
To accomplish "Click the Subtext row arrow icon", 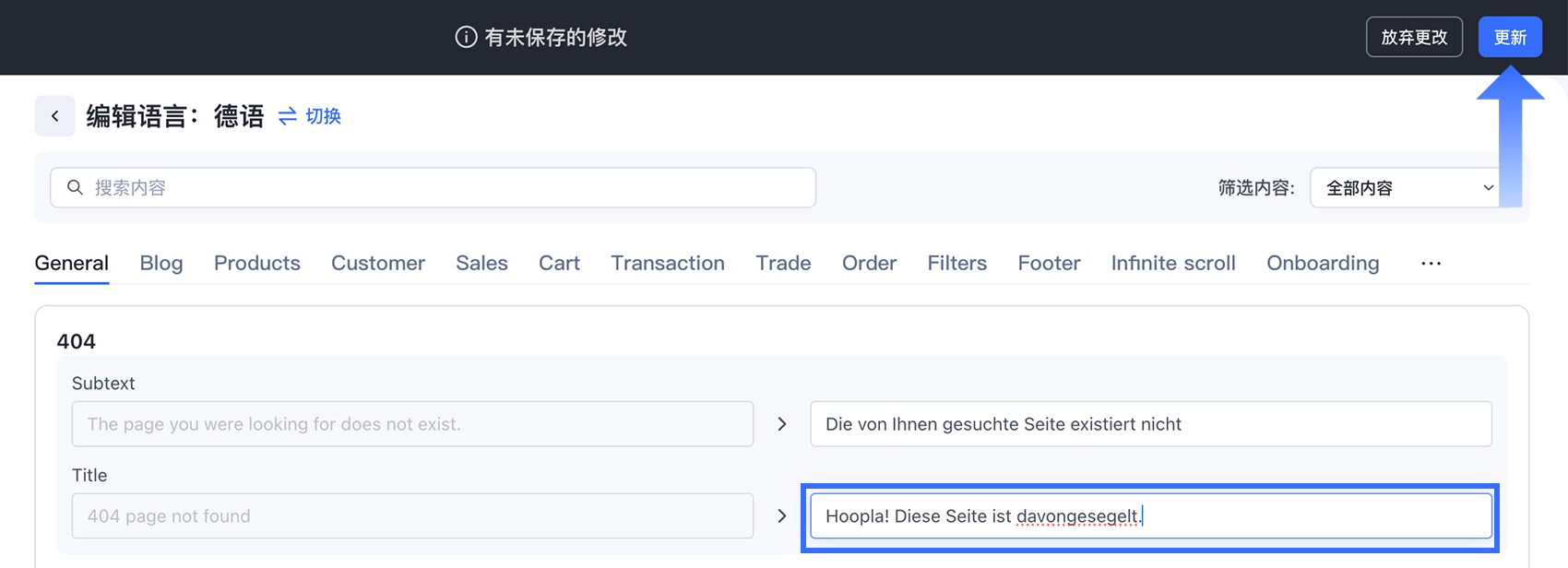I will pyautogui.click(x=781, y=424).
